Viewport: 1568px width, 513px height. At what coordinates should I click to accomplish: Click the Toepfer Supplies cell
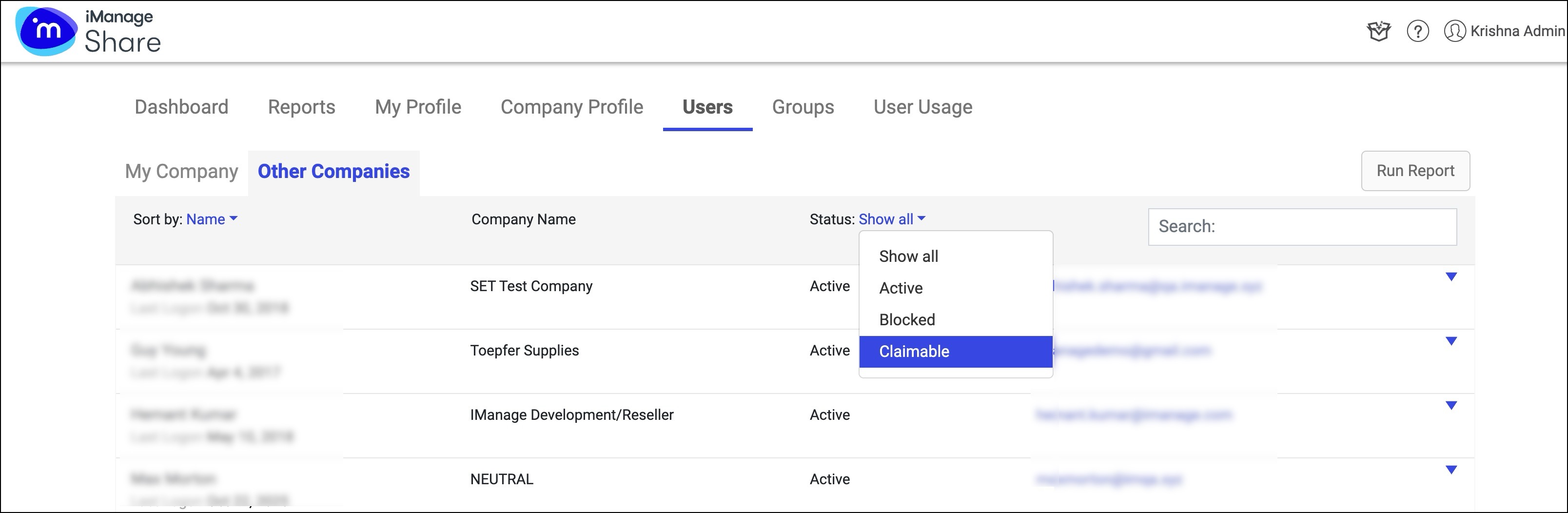tap(524, 351)
